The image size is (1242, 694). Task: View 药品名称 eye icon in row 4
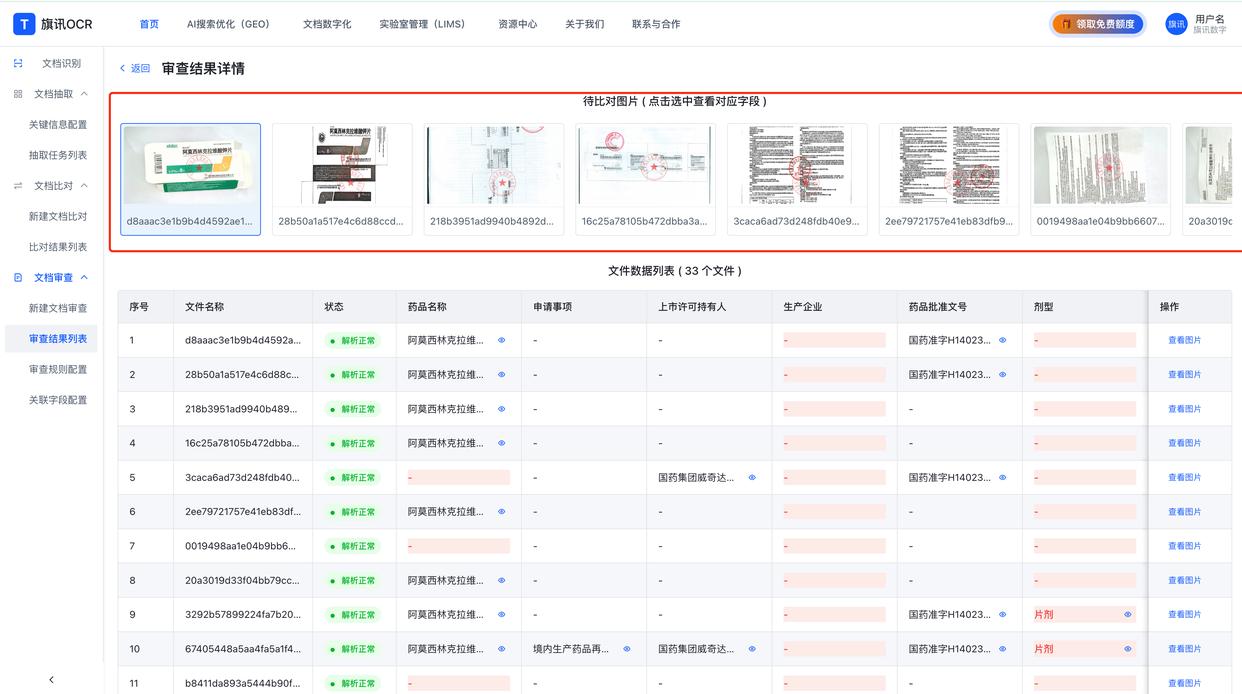tap(501, 443)
